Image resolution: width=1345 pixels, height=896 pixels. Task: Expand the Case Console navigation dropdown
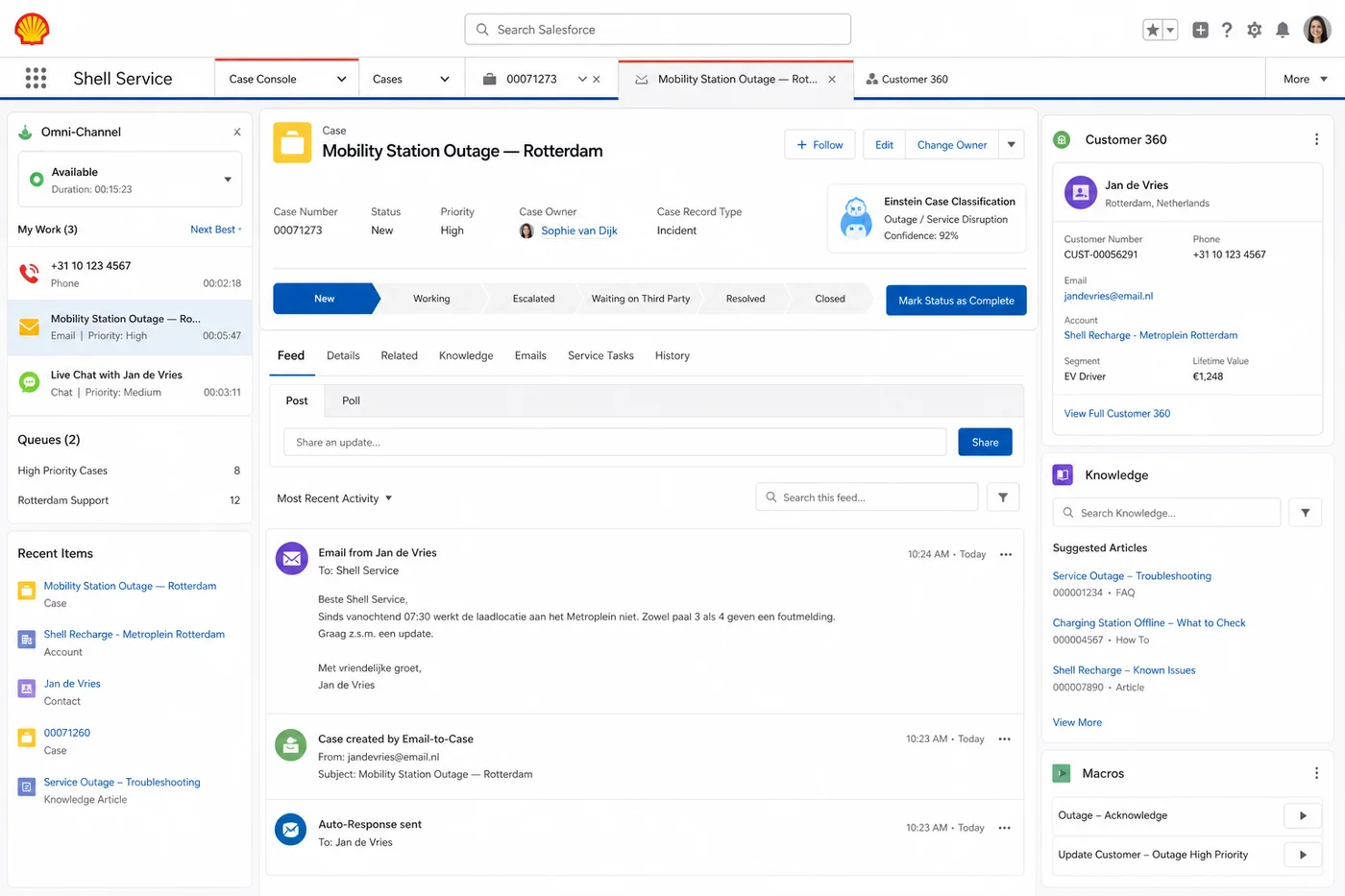pos(341,79)
